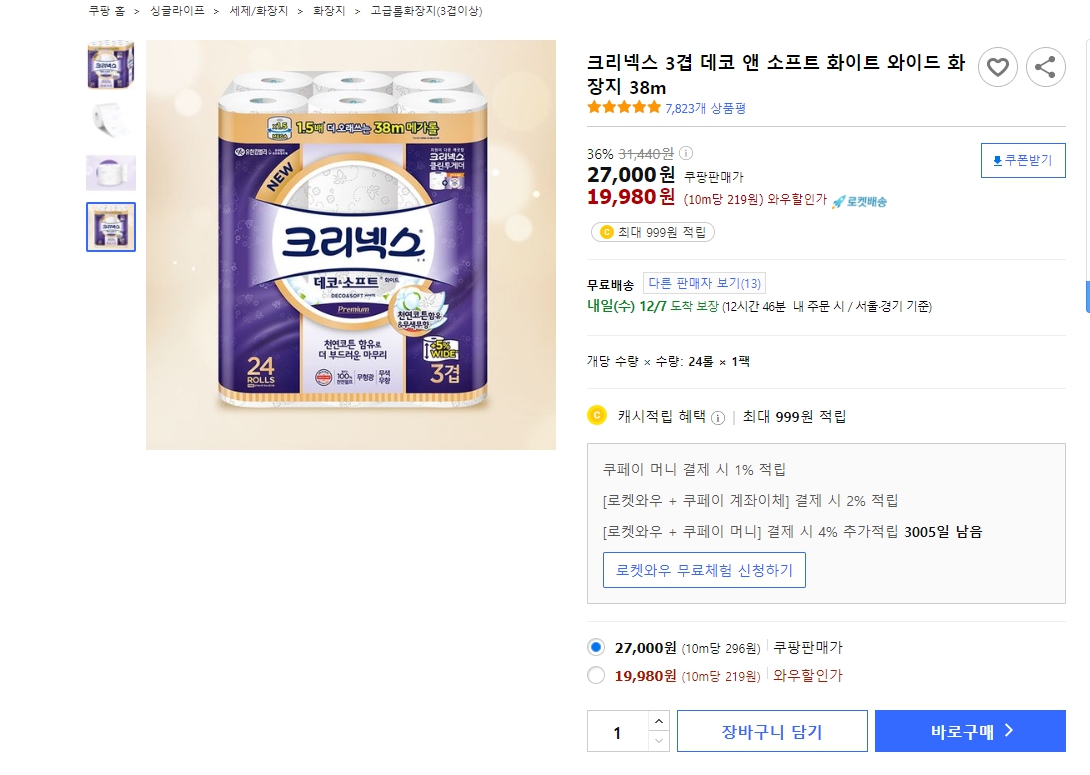Click the heart wishlist icon

[998, 67]
